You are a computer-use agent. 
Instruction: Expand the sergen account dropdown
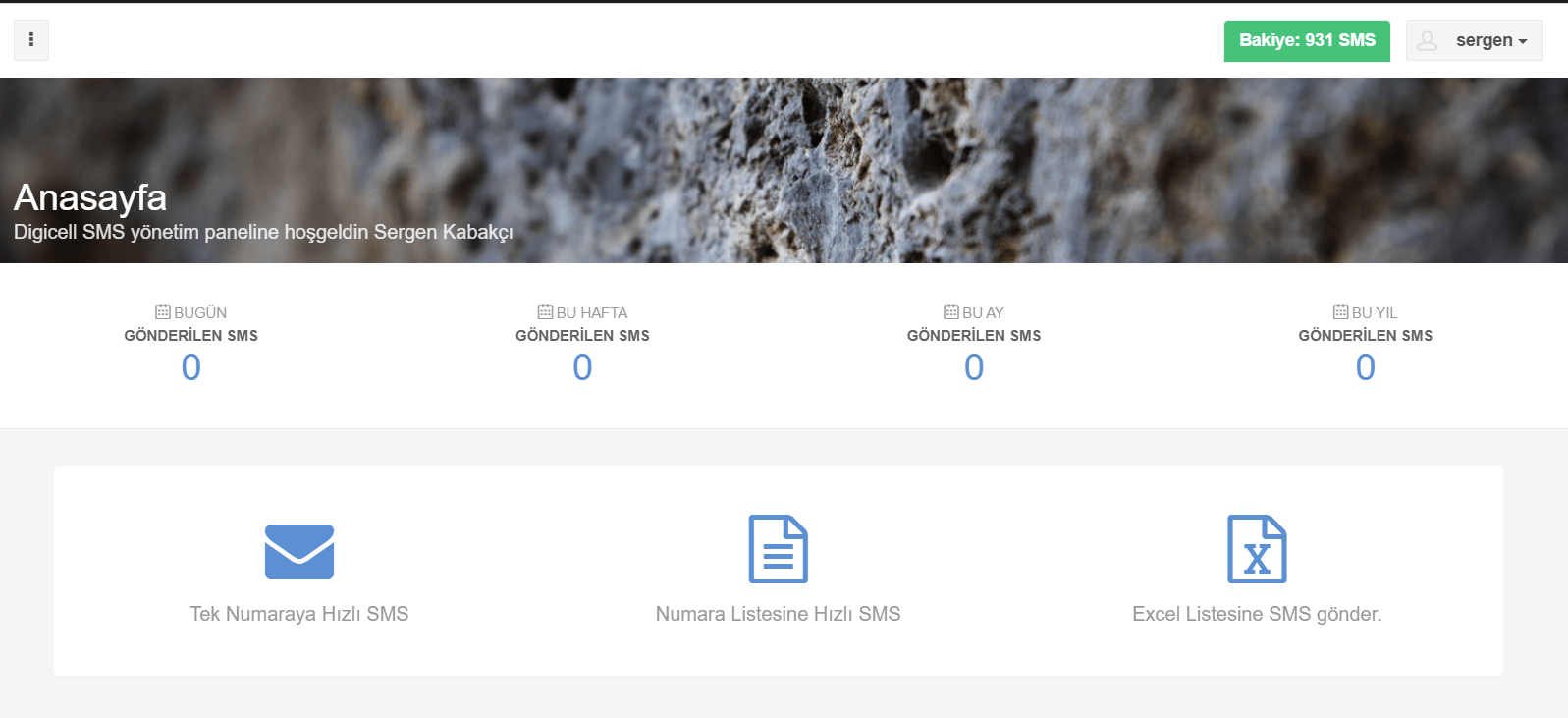(x=1491, y=40)
